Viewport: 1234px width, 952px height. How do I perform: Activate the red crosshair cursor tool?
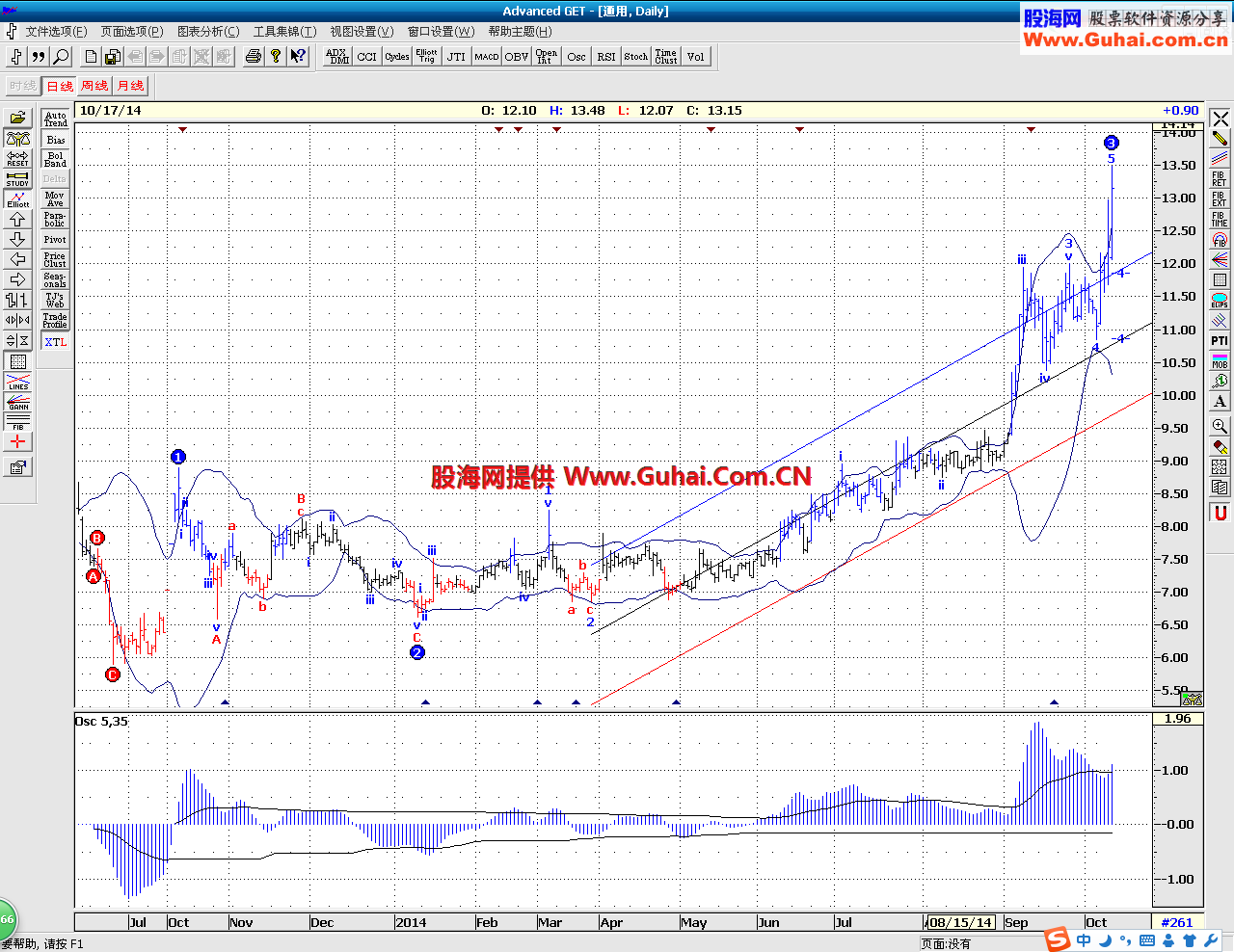pyautogui.click(x=17, y=442)
